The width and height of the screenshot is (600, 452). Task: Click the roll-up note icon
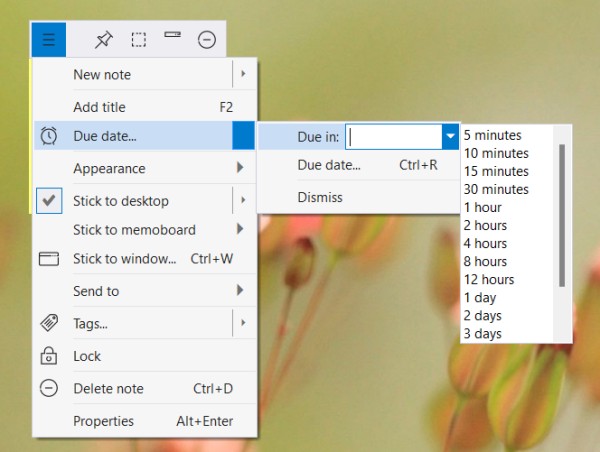pos(173,35)
